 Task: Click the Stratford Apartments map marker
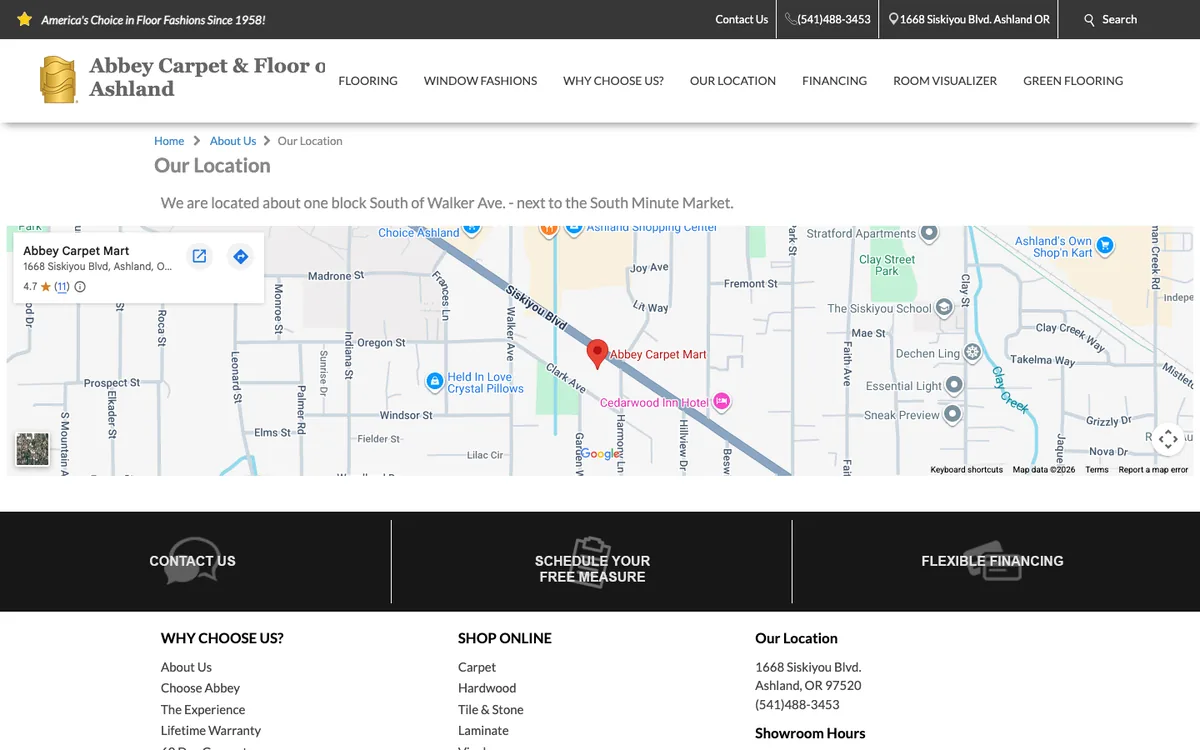pyautogui.click(x=929, y=233)
